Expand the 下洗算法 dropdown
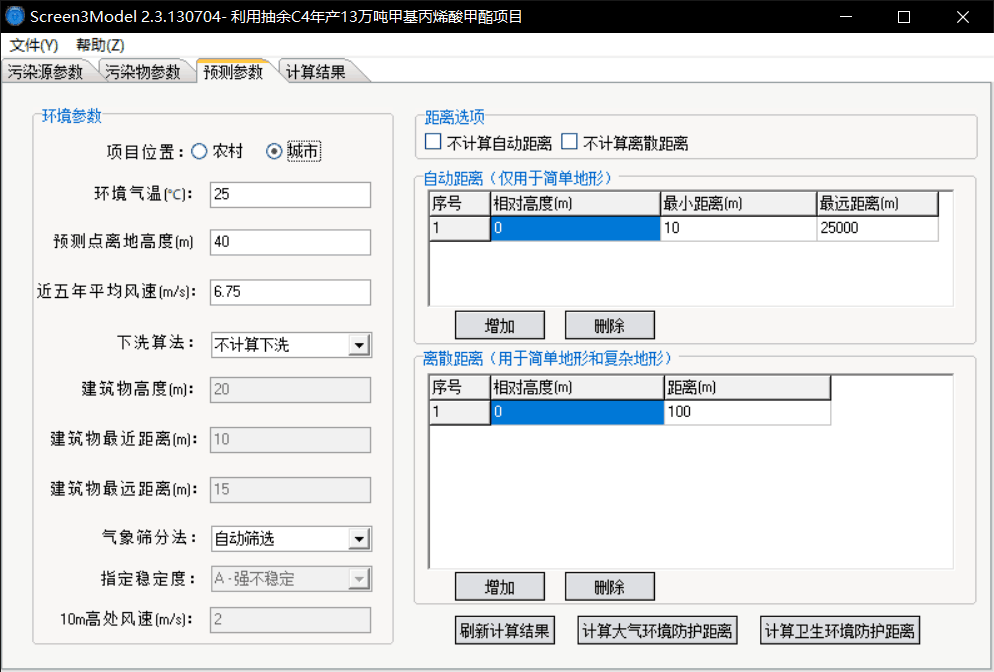This screenshot has height=672, width=994. [359, 346]
